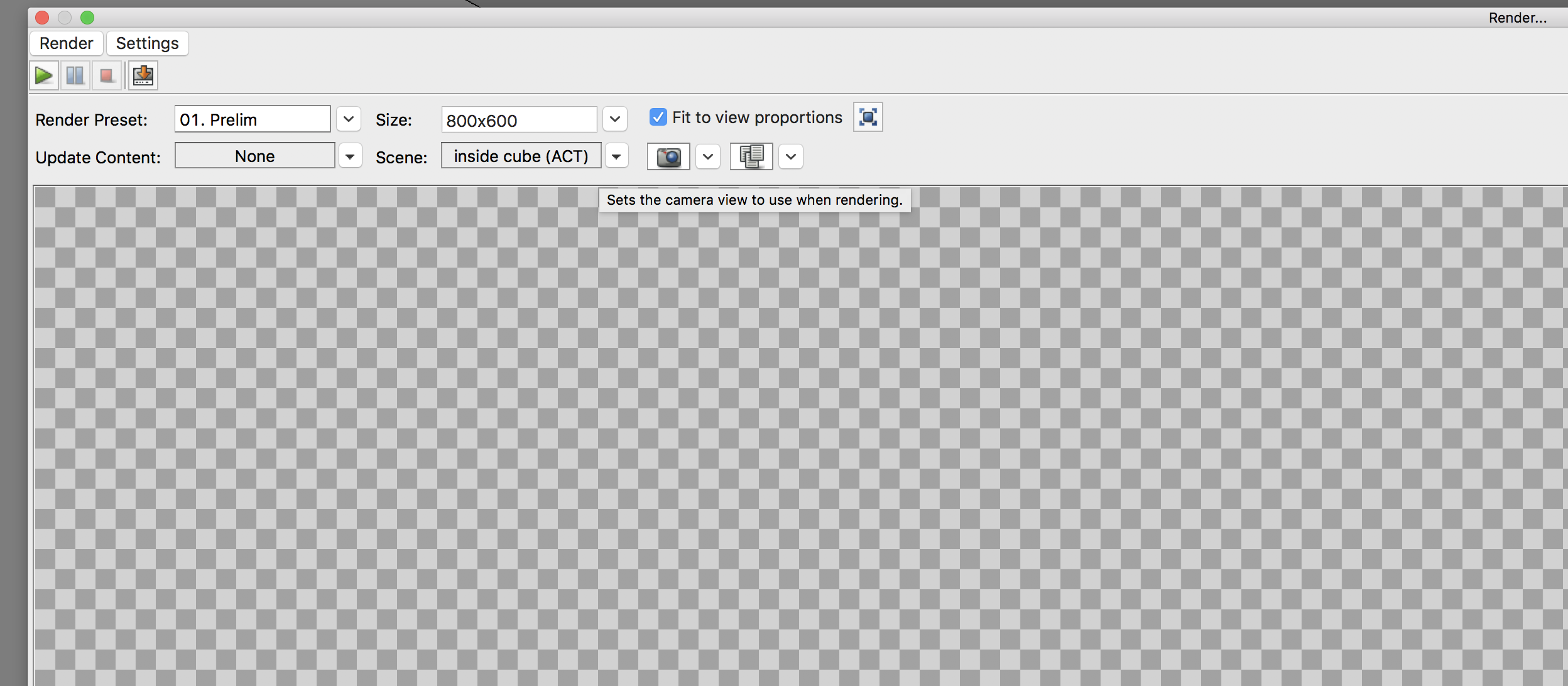The width and height of the screenshot is (1568, 686).
Task: Expand the layers icon dropdown chevron
Action: coord(791,156)
